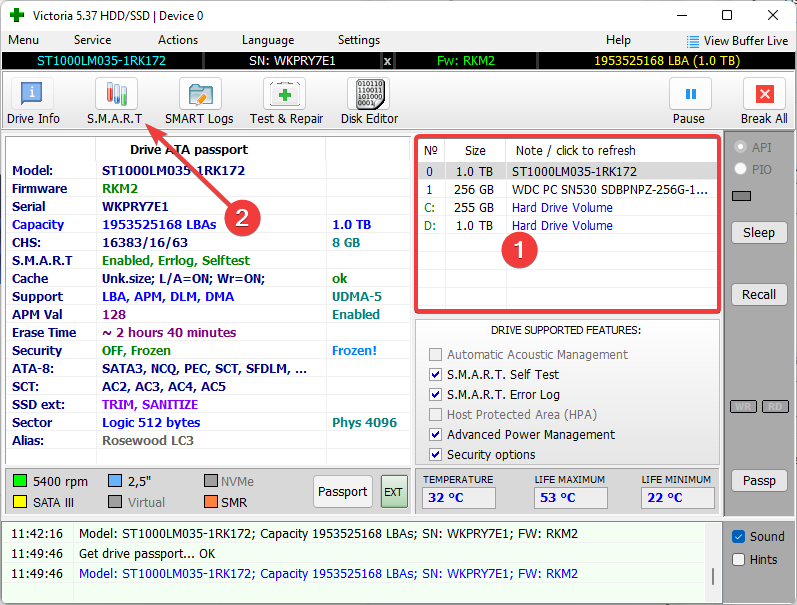
Task: Click the blue 2,5" form factor indicator
Action: click(115, 480)
